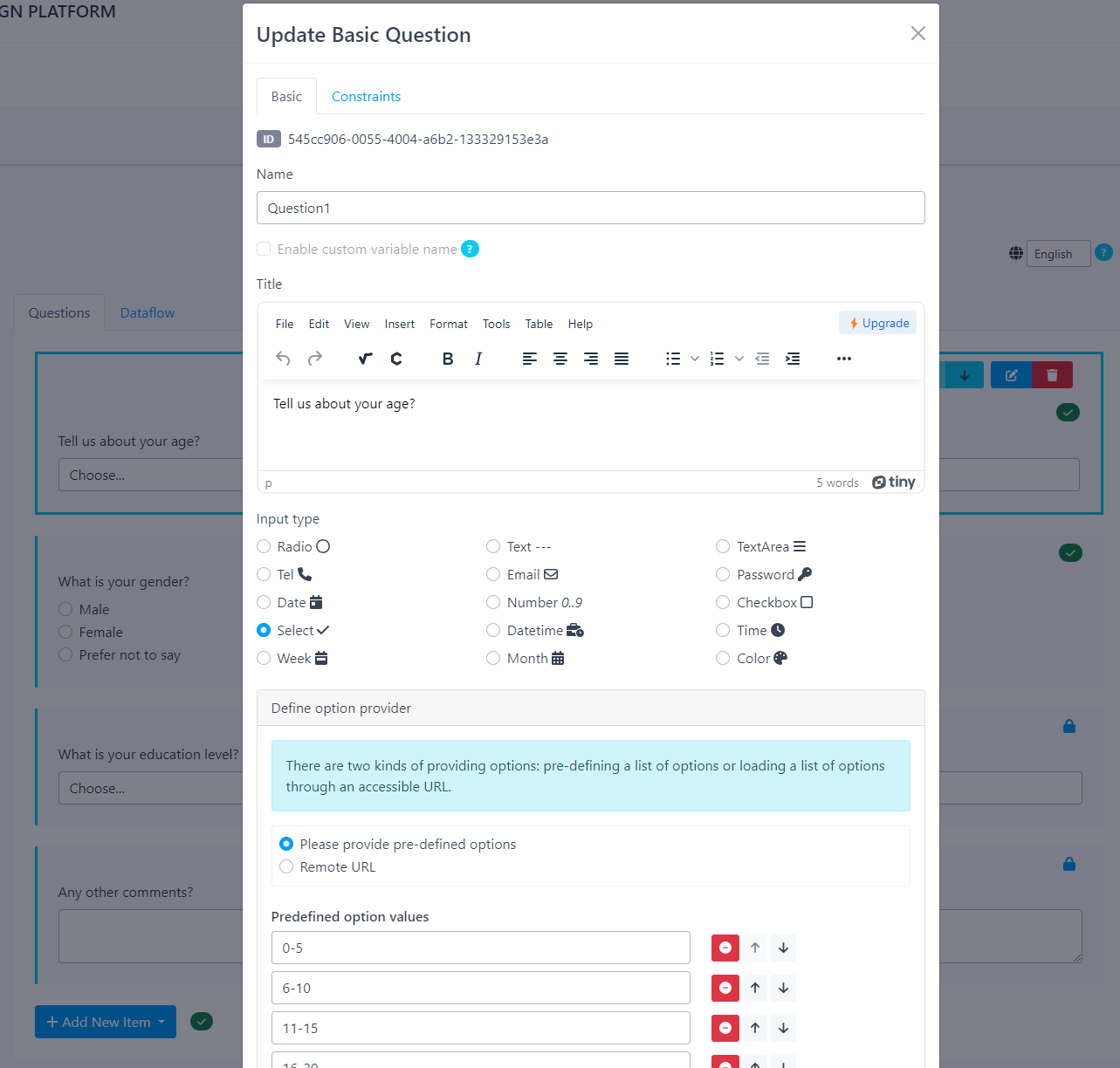Select the Color input type

(x=723, y=659)
